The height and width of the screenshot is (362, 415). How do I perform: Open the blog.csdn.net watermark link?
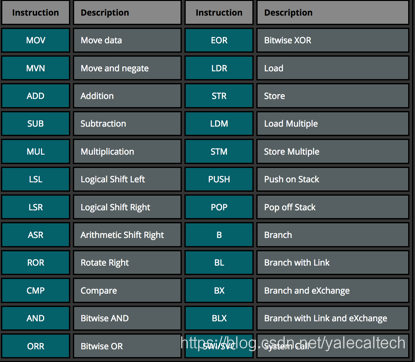293,343
